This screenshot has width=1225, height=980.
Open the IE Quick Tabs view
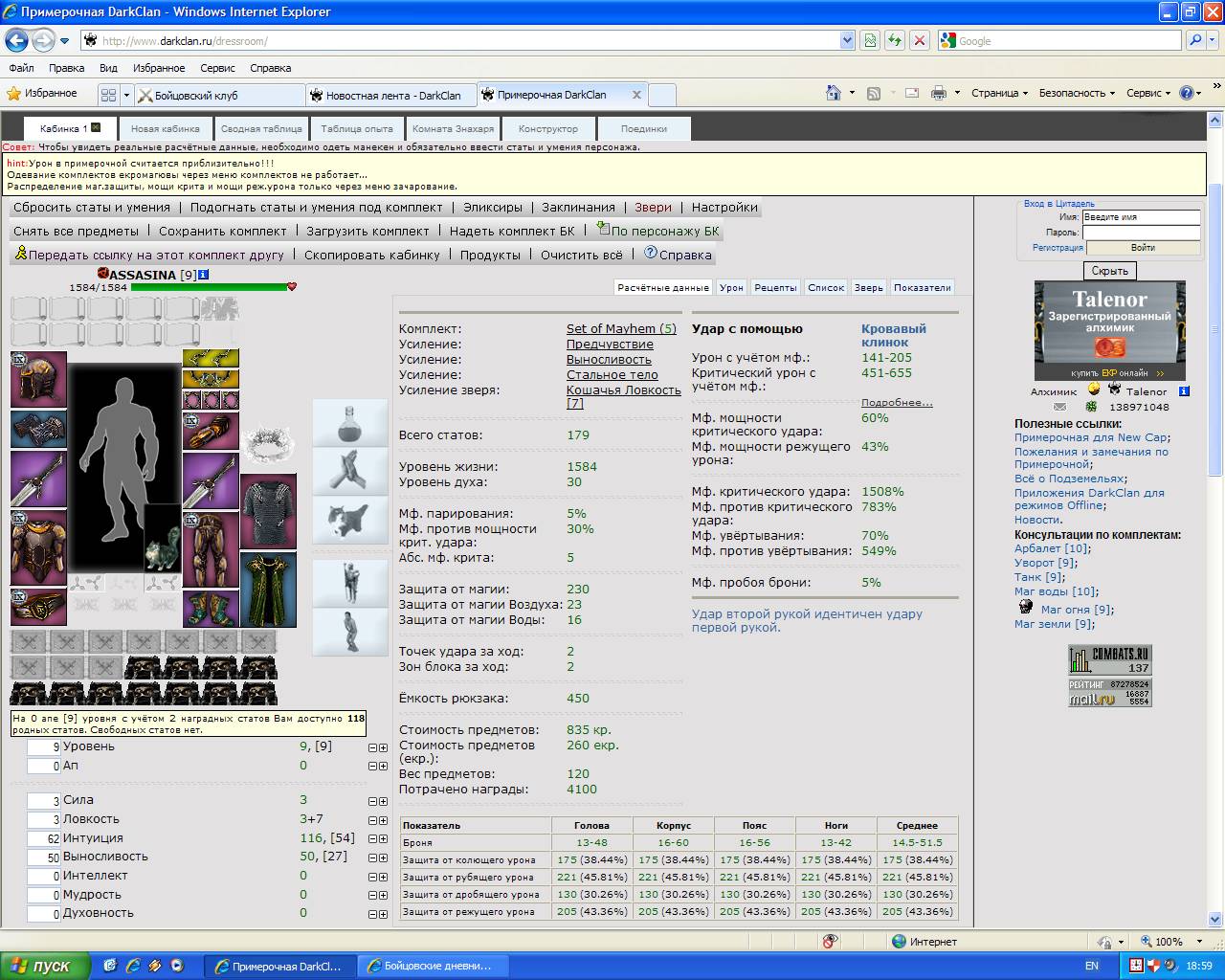[x=108, y=95]
